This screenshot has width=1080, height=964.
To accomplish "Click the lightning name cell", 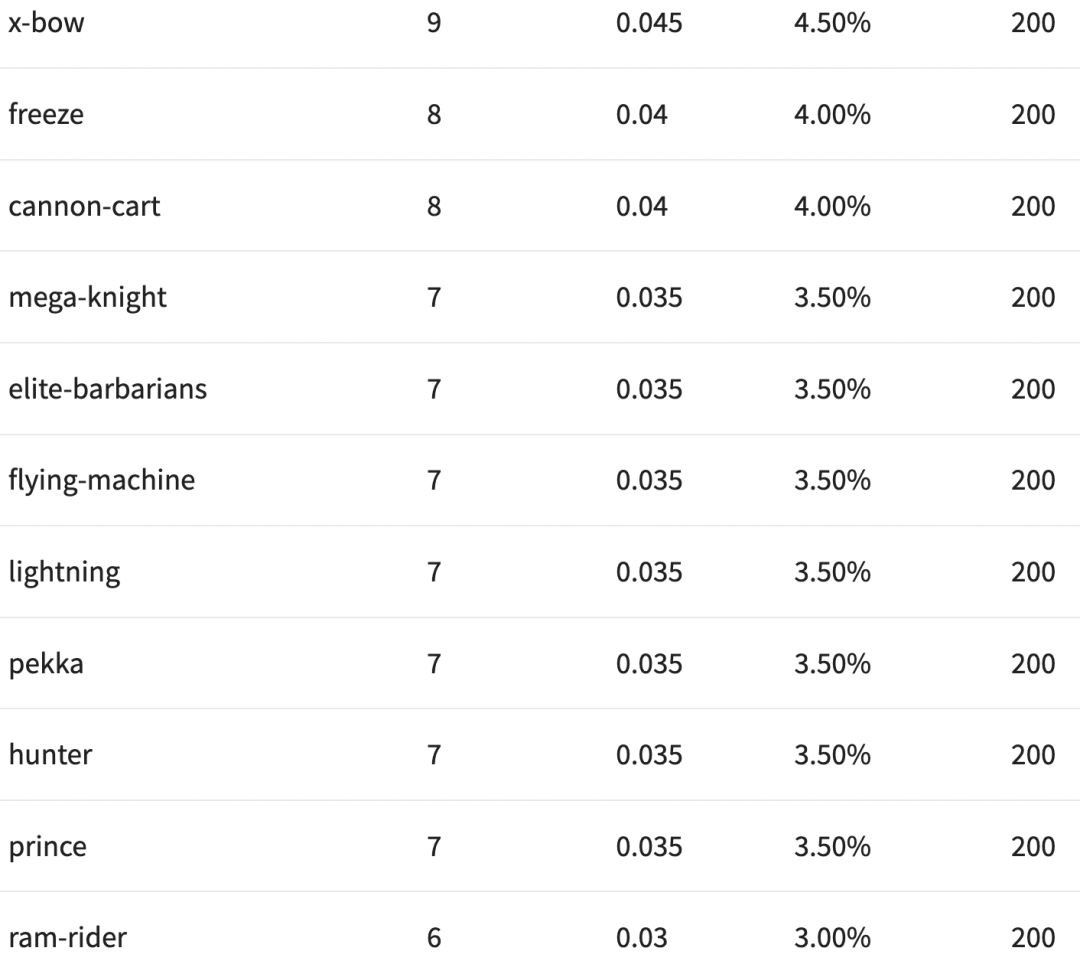I will tap(64, 572).
